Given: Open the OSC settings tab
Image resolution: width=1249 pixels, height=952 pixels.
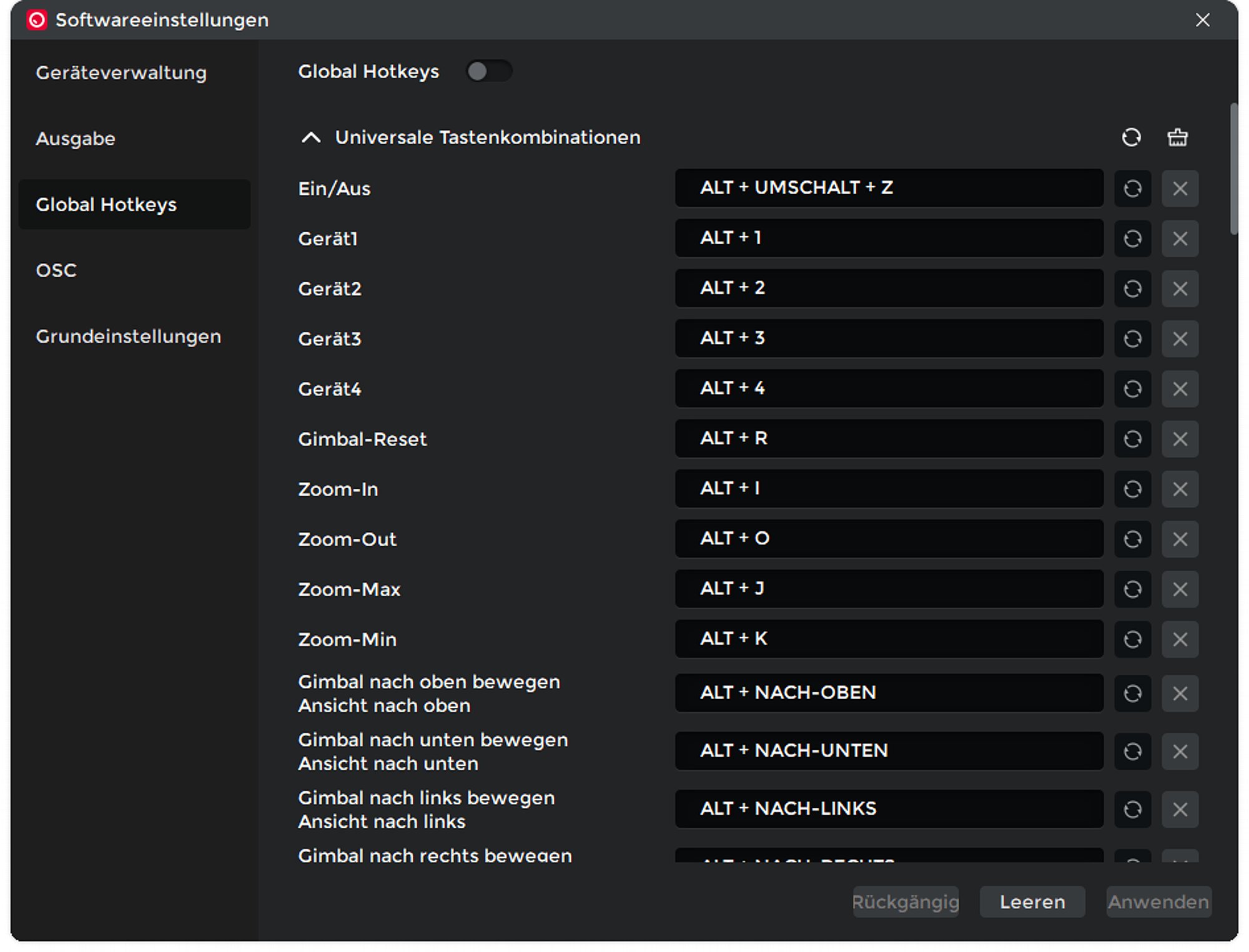Looking at the screenshot, I should tap(56, 270).
